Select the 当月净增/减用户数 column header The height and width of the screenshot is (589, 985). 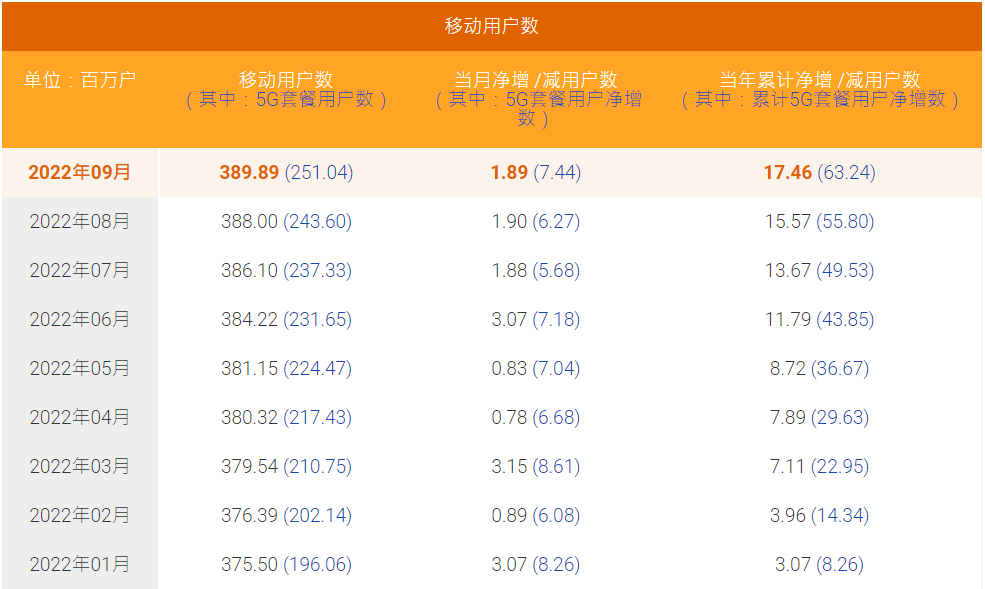click(x=536, y=80)
